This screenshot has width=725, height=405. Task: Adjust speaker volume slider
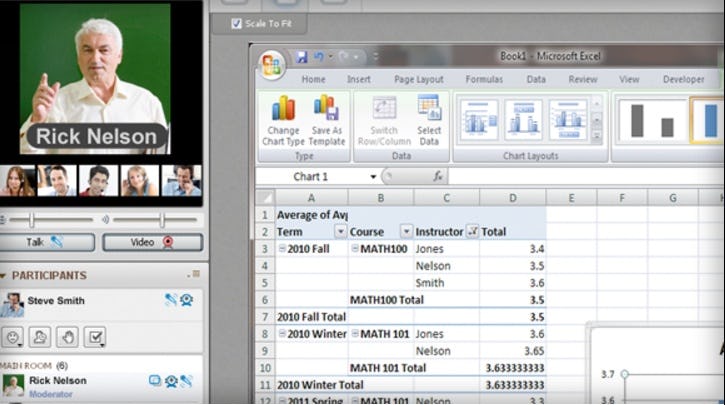tap(162, 220)
